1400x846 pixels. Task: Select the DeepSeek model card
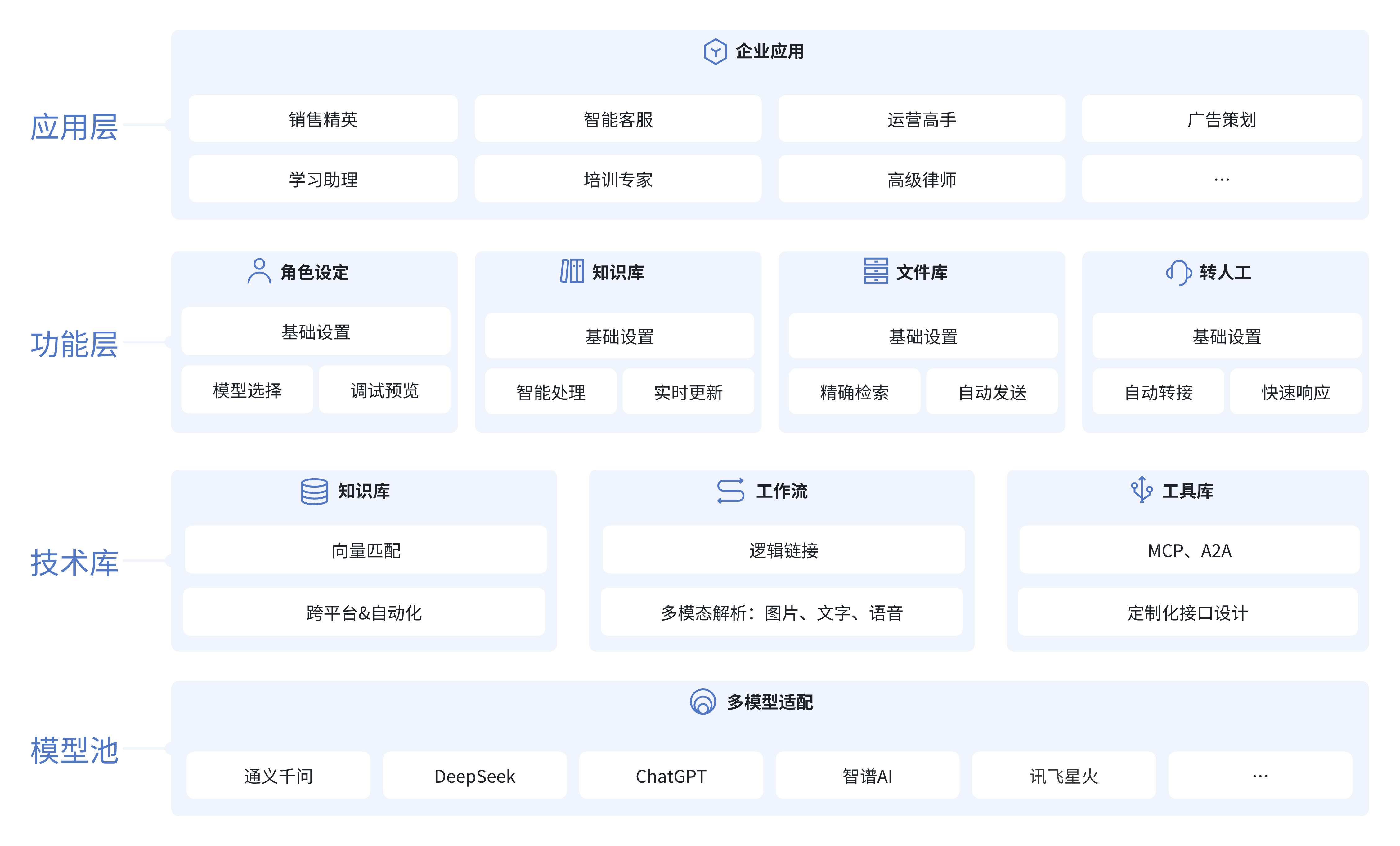(475, 775)
